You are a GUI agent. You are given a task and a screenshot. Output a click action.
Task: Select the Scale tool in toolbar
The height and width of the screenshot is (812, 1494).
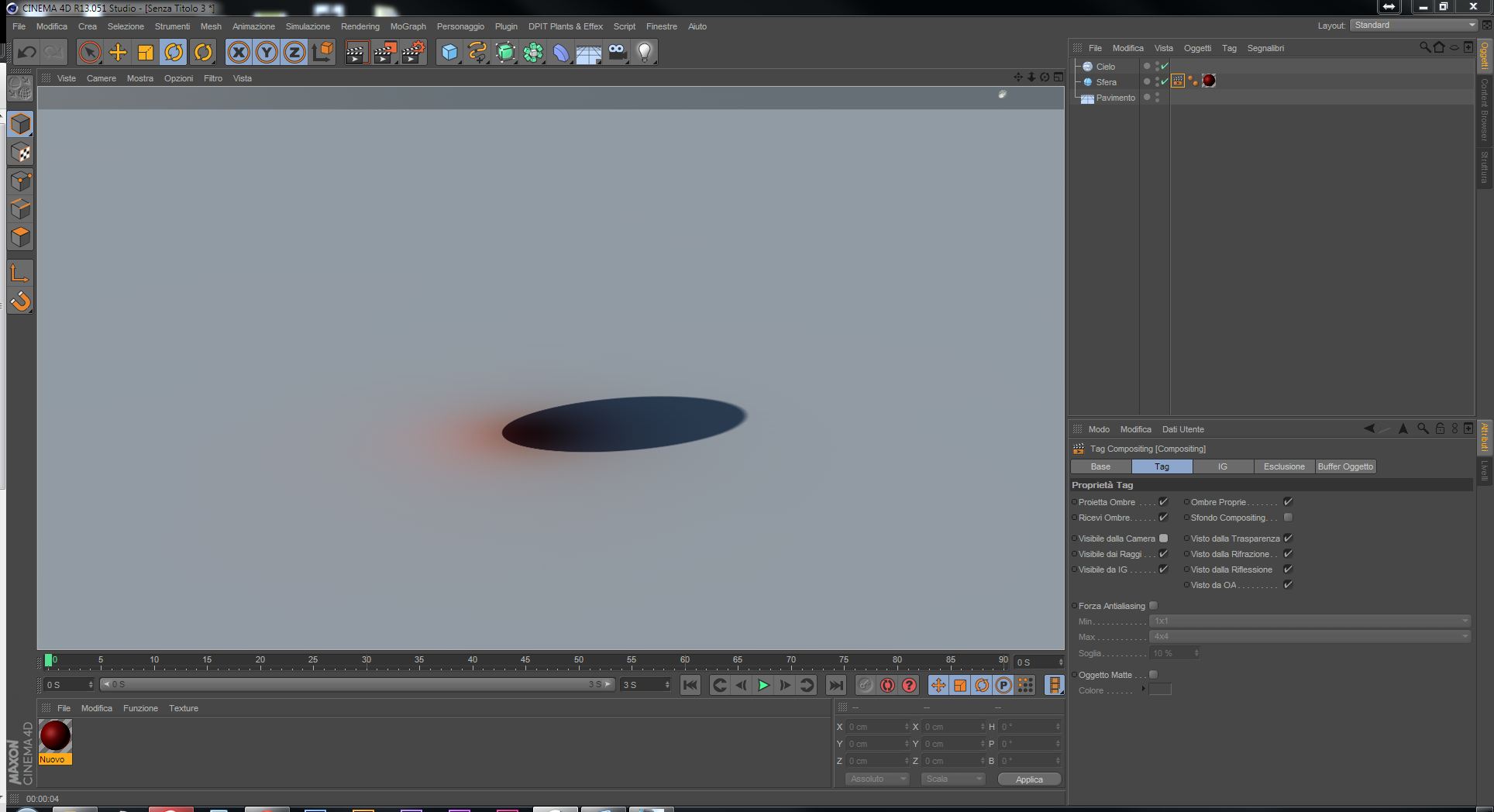(x=146, y=52)
